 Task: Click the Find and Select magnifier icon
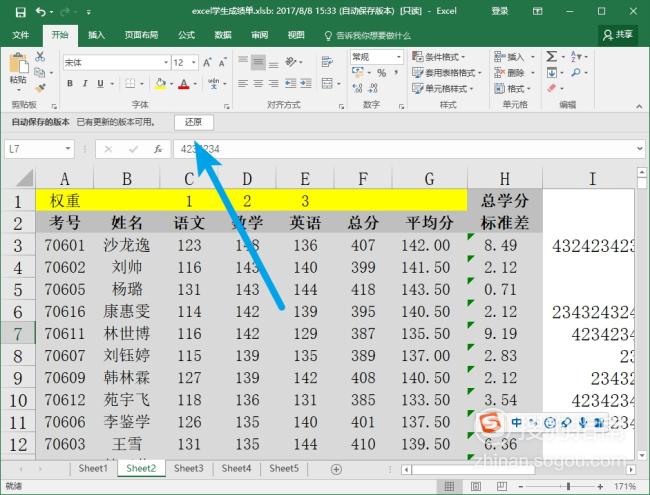[x=576, y=73]
